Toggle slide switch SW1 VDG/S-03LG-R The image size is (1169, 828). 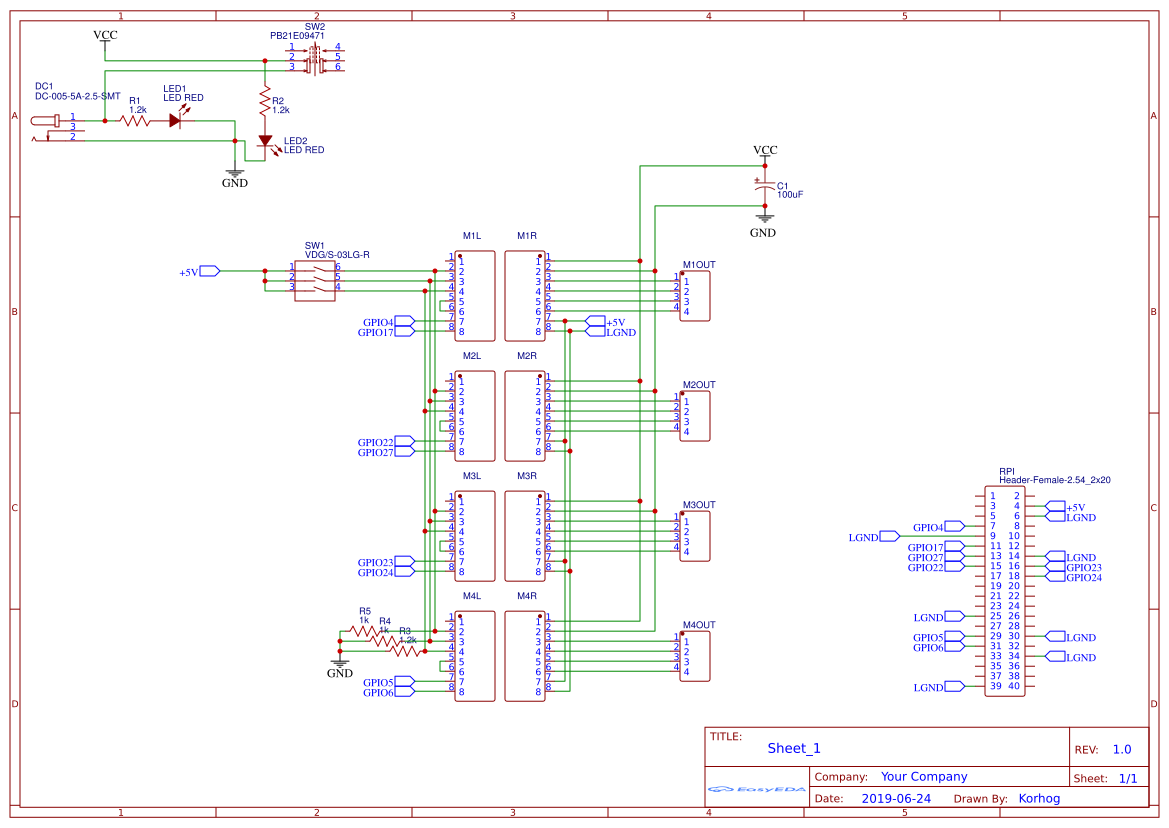[313, 280]
